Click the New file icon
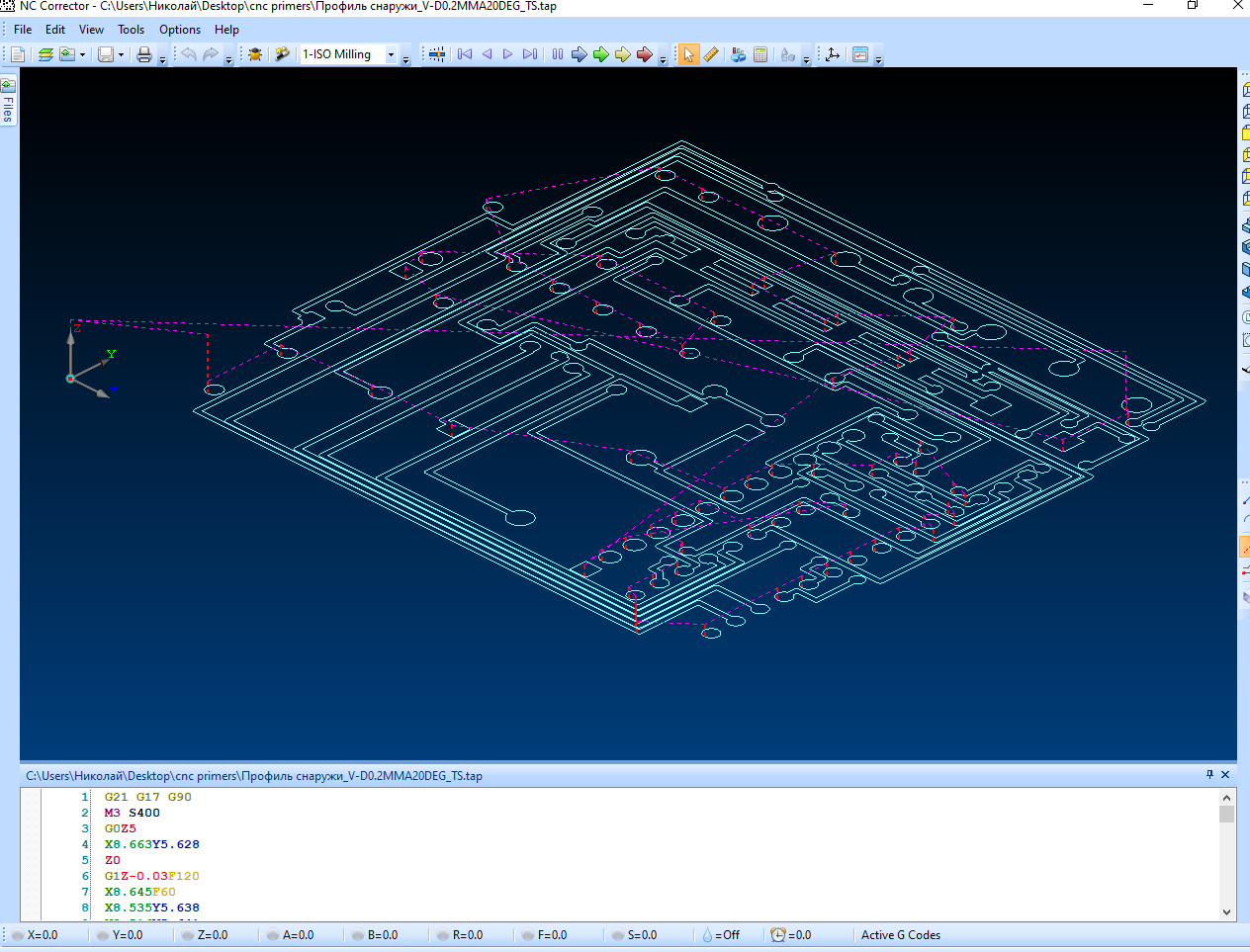This screenshot has width=1250, height=952. [18, 54]
